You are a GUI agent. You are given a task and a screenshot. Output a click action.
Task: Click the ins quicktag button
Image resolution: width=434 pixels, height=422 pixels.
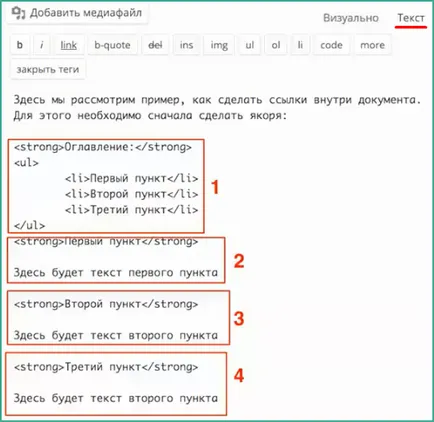(186, 45)
